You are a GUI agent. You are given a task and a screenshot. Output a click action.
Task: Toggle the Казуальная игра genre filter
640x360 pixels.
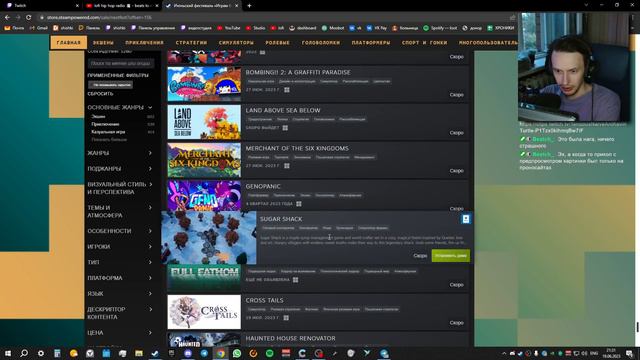(108, 132)
